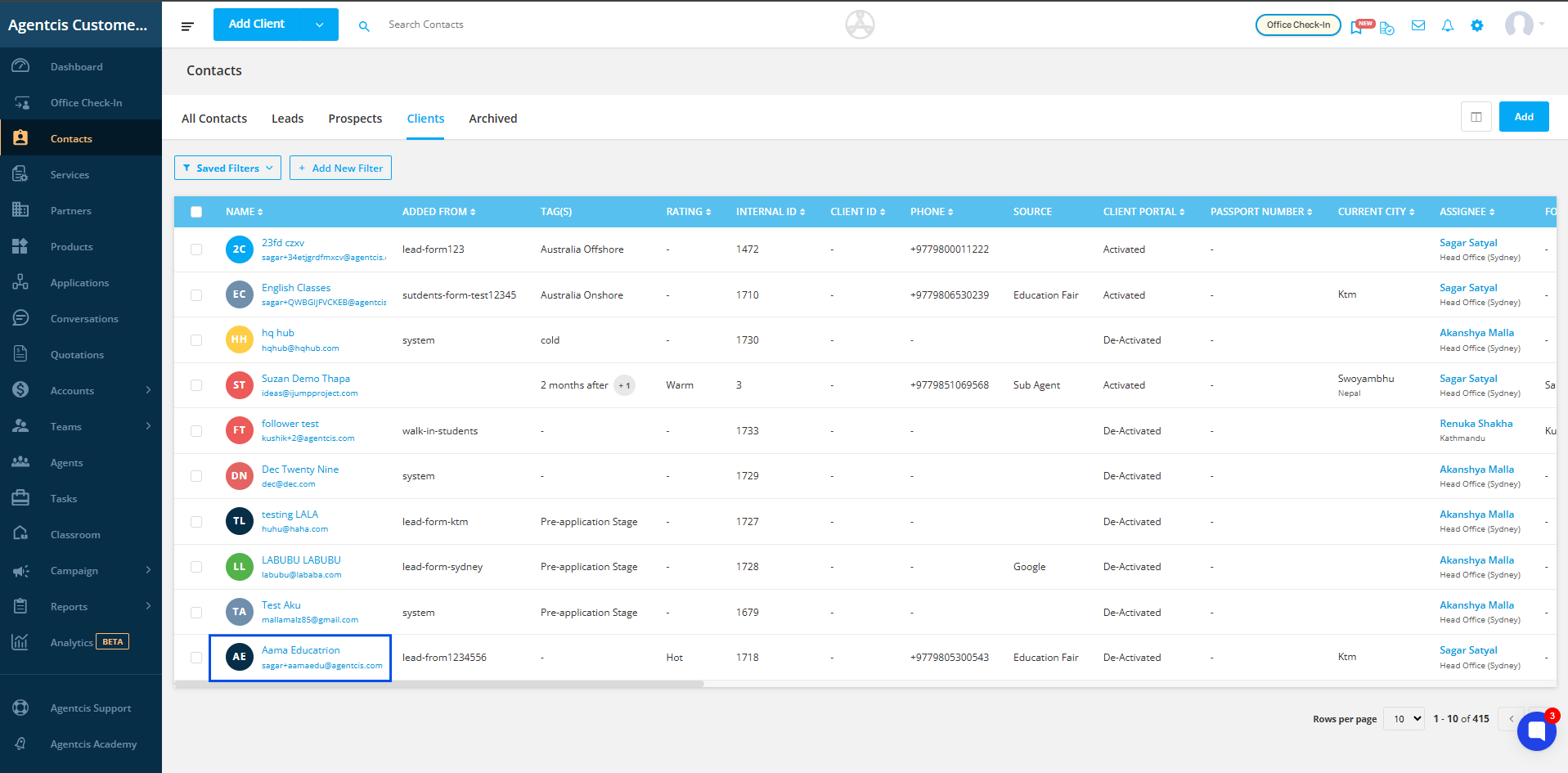Click the Accounts dollar icon
Screen dimensions: 1568x773
pyautogui.click(x=20, y=390)
